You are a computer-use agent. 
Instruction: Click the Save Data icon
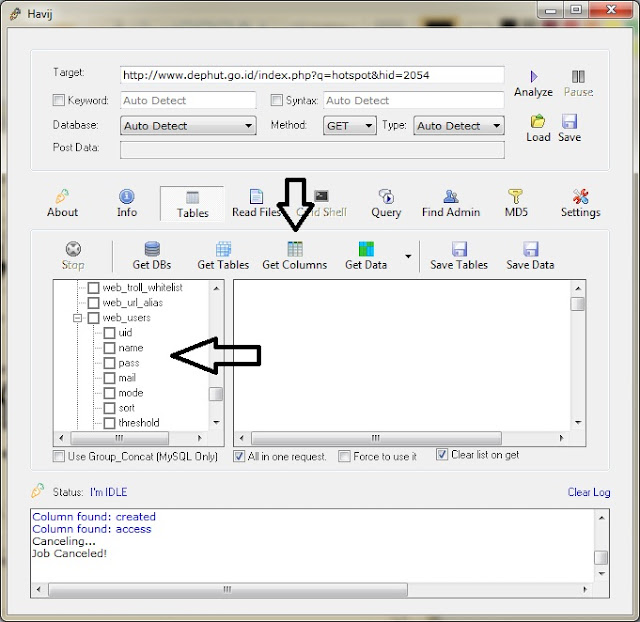point(531,249)
